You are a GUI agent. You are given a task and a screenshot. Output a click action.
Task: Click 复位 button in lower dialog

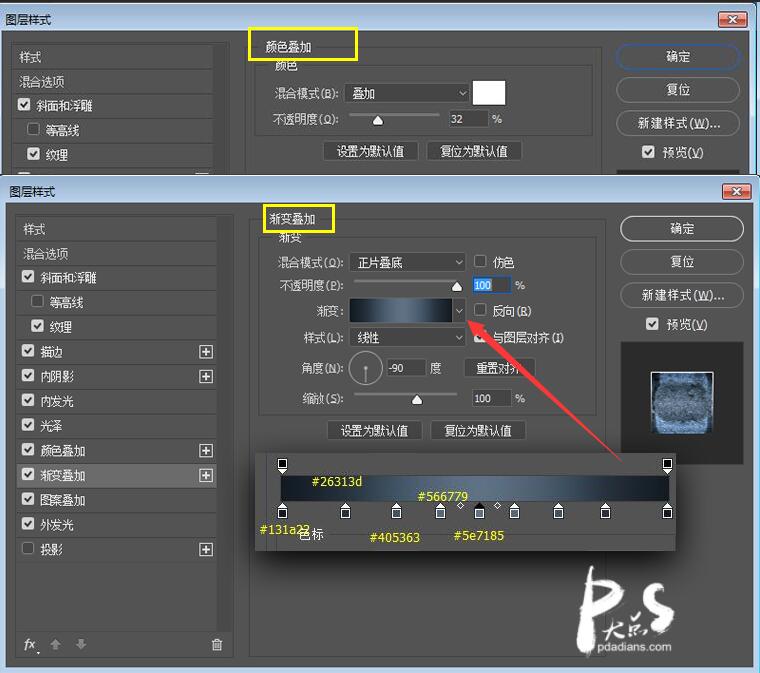(681, 262)
